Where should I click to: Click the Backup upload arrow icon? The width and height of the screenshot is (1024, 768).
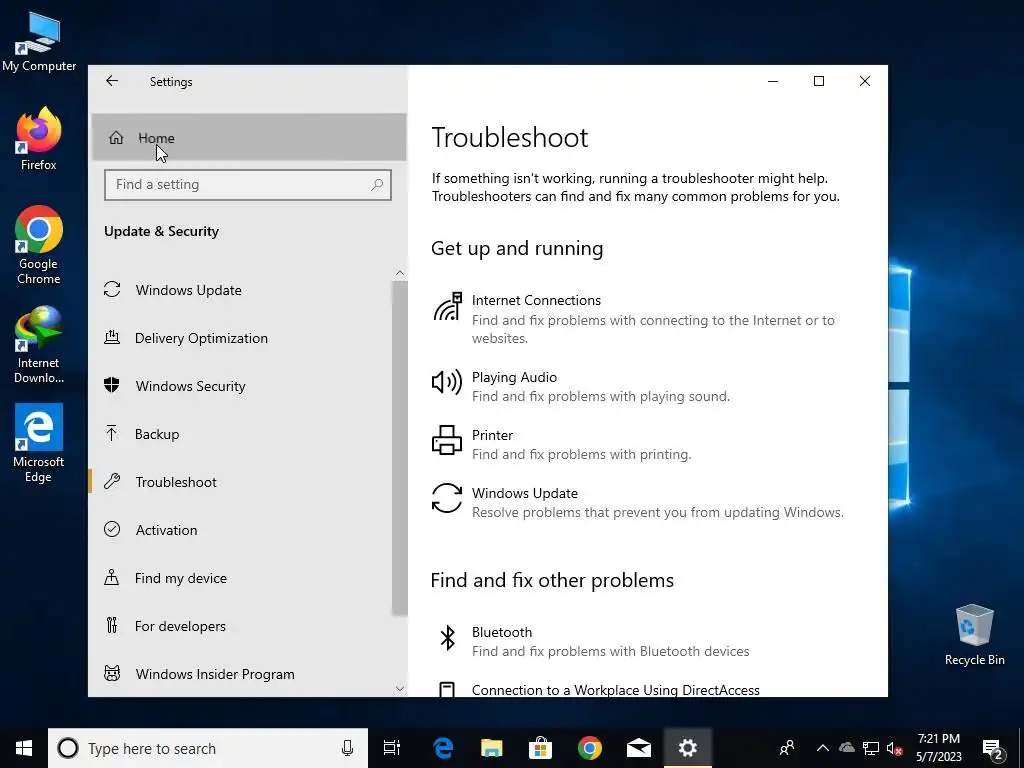112,433
